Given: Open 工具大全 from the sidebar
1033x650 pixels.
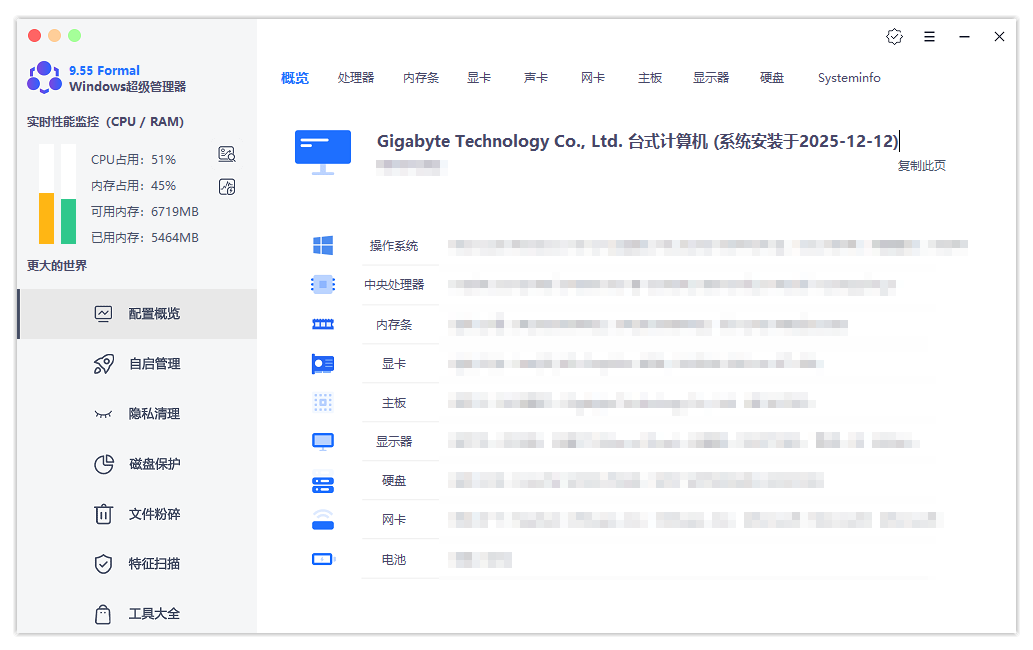Looking at the screenshot, I should pos(137,614).
